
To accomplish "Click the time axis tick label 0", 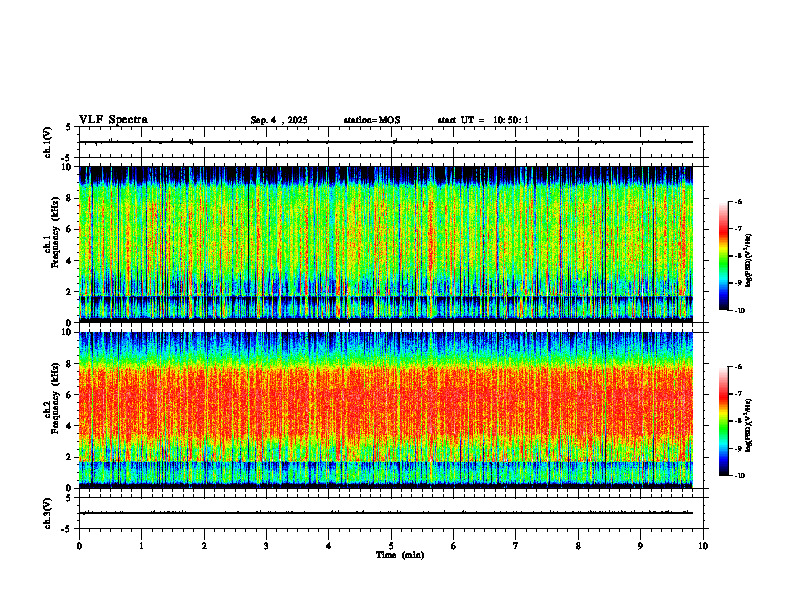I will point(79,546).
